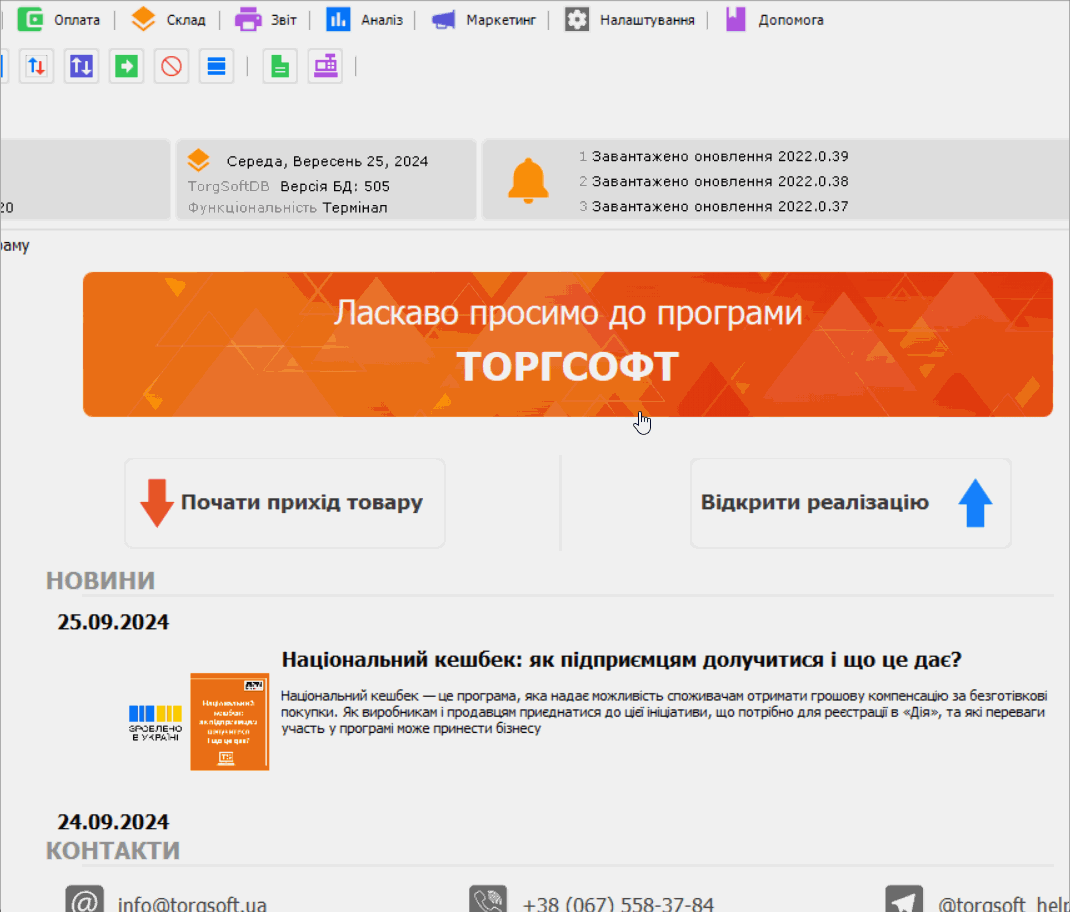Click the @ email icon in contacts
Screen dimensions: 1070x912
[x=85, y=898]
